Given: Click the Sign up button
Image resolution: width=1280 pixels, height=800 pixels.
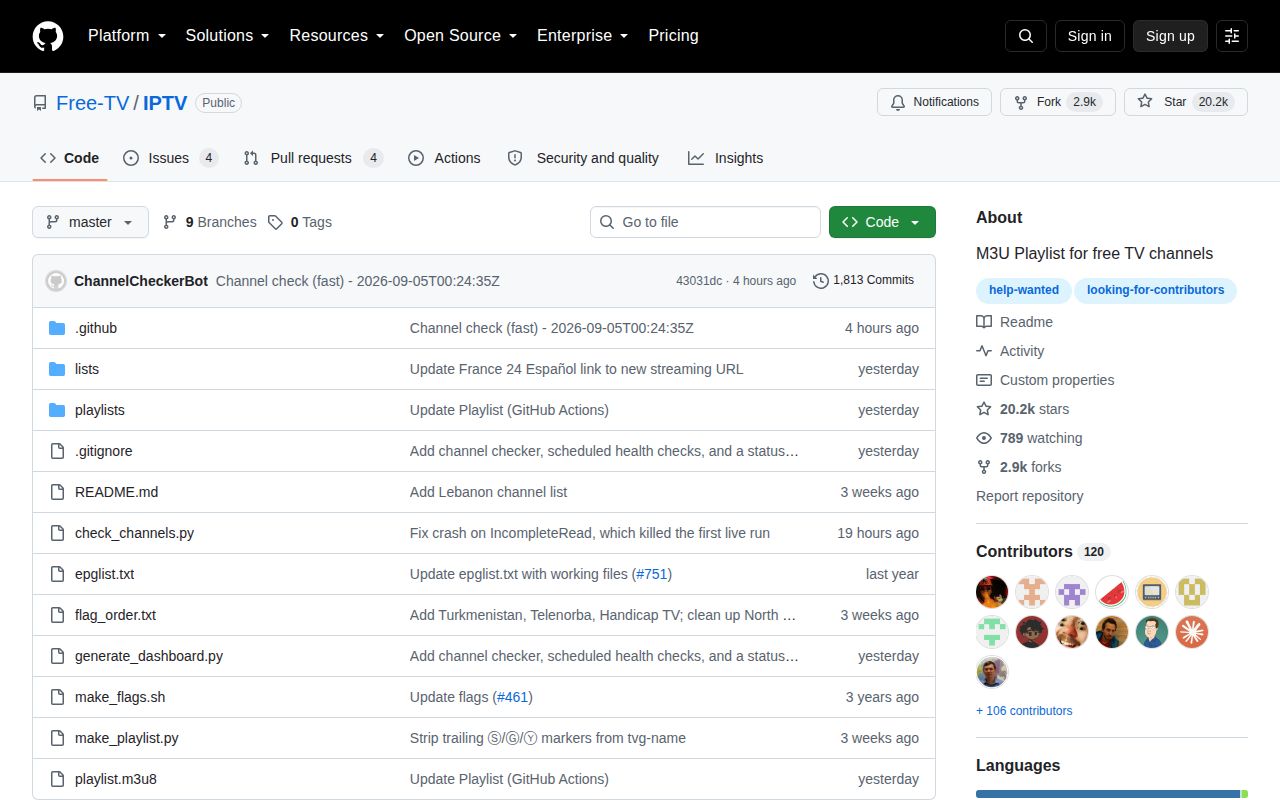Looking at the screenshot, I should [1170, 36].
